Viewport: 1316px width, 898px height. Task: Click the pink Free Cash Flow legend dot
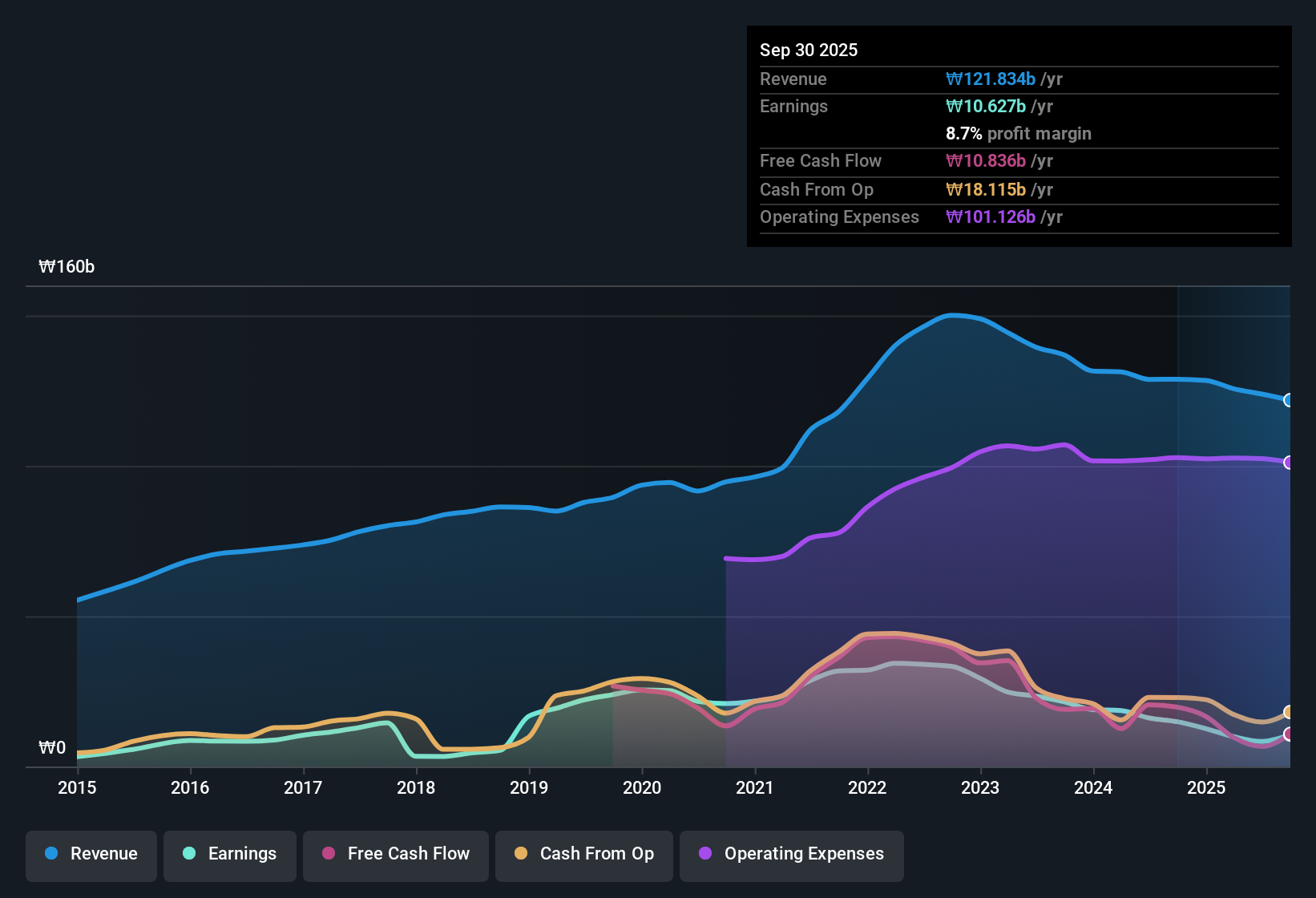pos(328,854)
